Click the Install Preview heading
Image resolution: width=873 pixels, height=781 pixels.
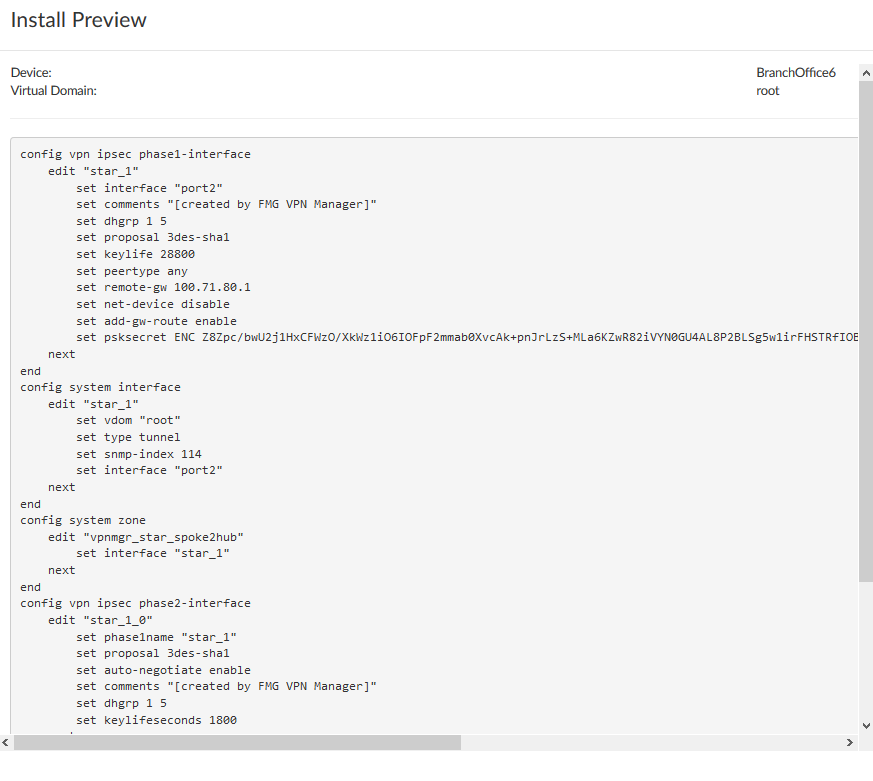point(79,20)
